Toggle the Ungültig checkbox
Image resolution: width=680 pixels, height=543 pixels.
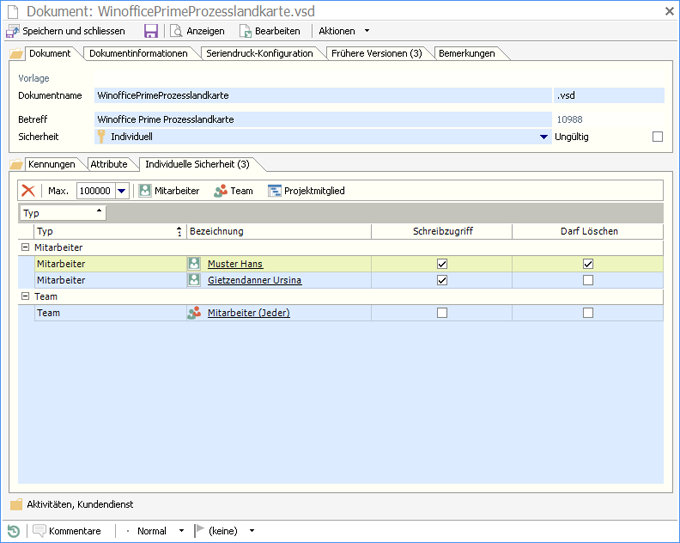(x=657, y=137)
